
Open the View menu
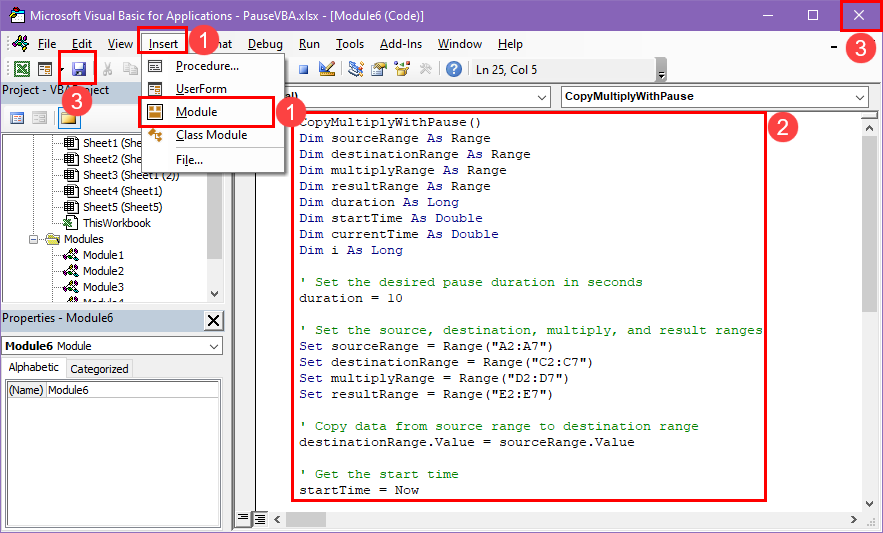(120, 44)
